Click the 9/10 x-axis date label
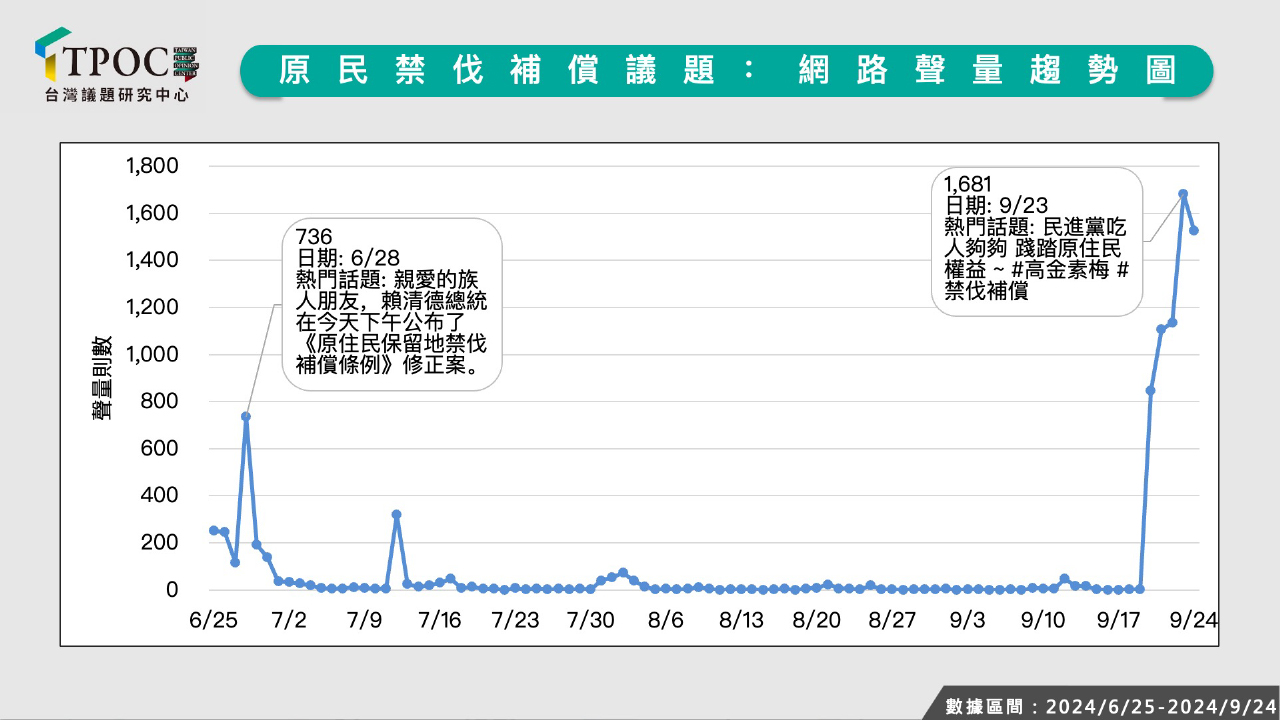This screenshot has height=720, width=1280. [x=1043, y=620]
